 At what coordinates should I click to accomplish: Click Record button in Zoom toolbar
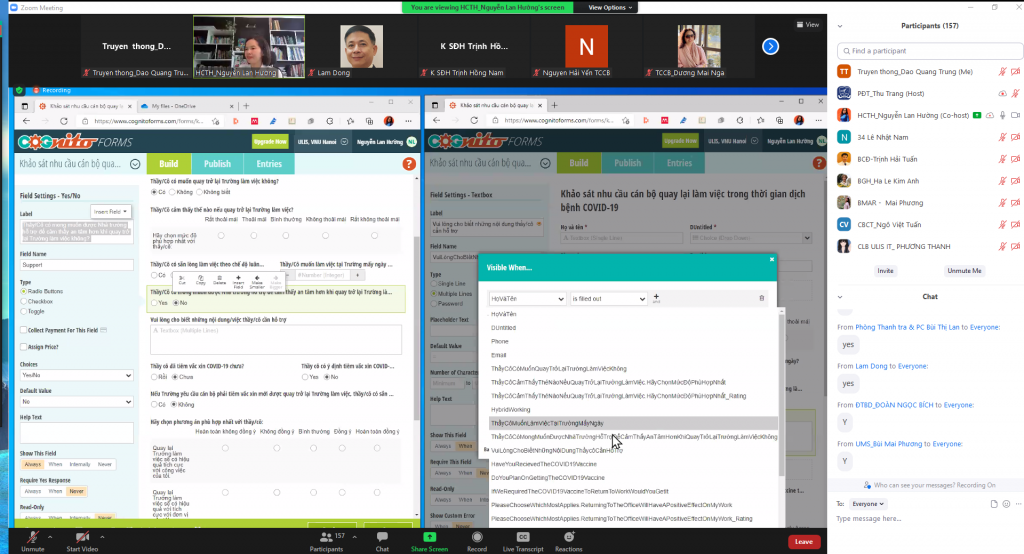point(477,541)
